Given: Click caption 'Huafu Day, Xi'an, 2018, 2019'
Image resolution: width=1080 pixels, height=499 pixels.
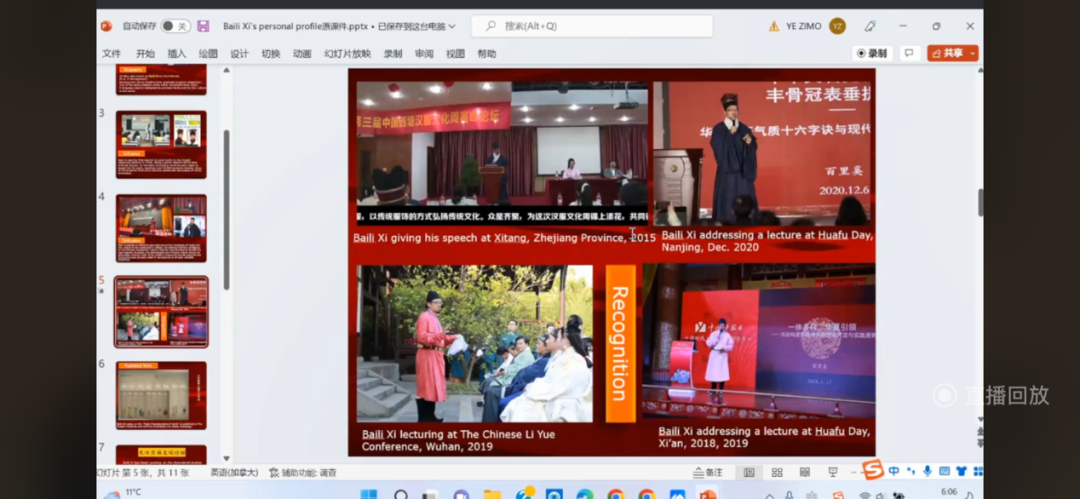Looking at the screenshot, I should (x=764, y=437).
